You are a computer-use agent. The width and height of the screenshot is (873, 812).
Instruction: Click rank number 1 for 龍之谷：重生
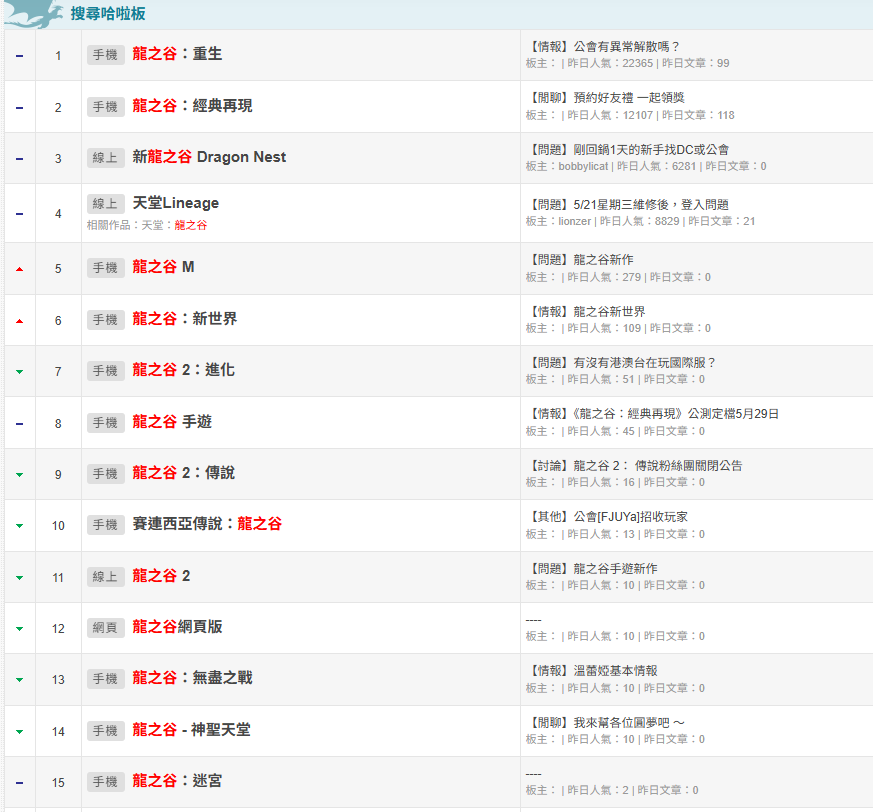coord(58,56)
